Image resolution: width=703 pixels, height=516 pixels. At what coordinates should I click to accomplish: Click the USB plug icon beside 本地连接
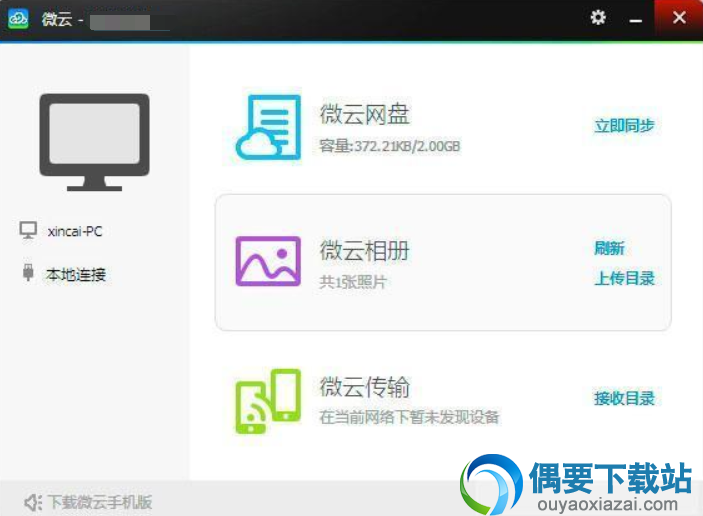click(28, 272)
